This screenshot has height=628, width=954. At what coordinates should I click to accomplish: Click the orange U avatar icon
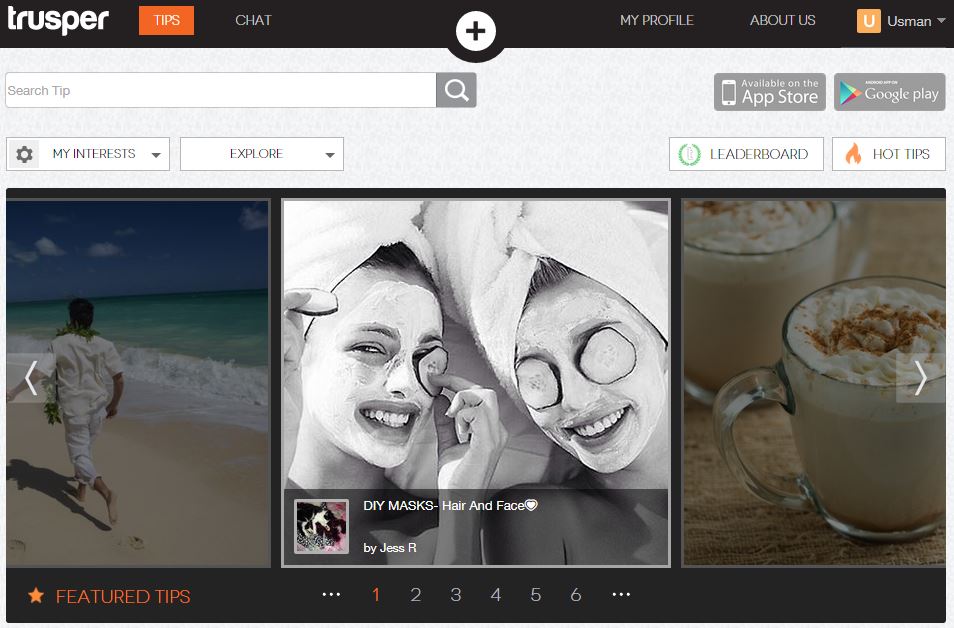(x=869, y=21)
